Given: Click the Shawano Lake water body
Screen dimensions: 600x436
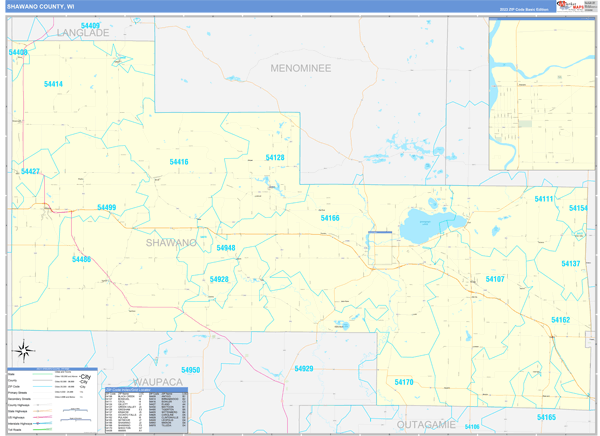Looking at the screenshot, I should (432, 226).
